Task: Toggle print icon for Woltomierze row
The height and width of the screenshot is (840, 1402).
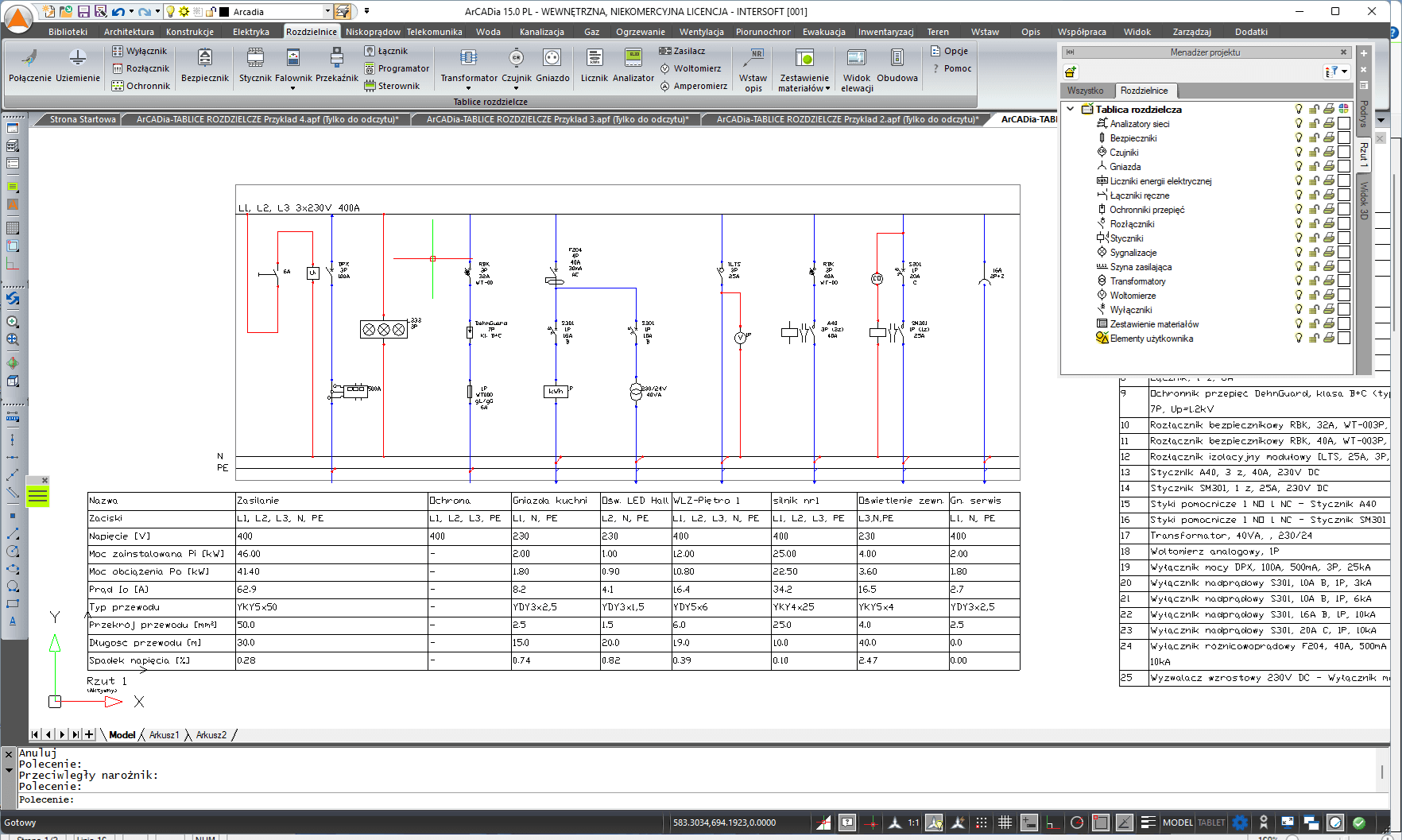Action: [x=1329, y=296]
